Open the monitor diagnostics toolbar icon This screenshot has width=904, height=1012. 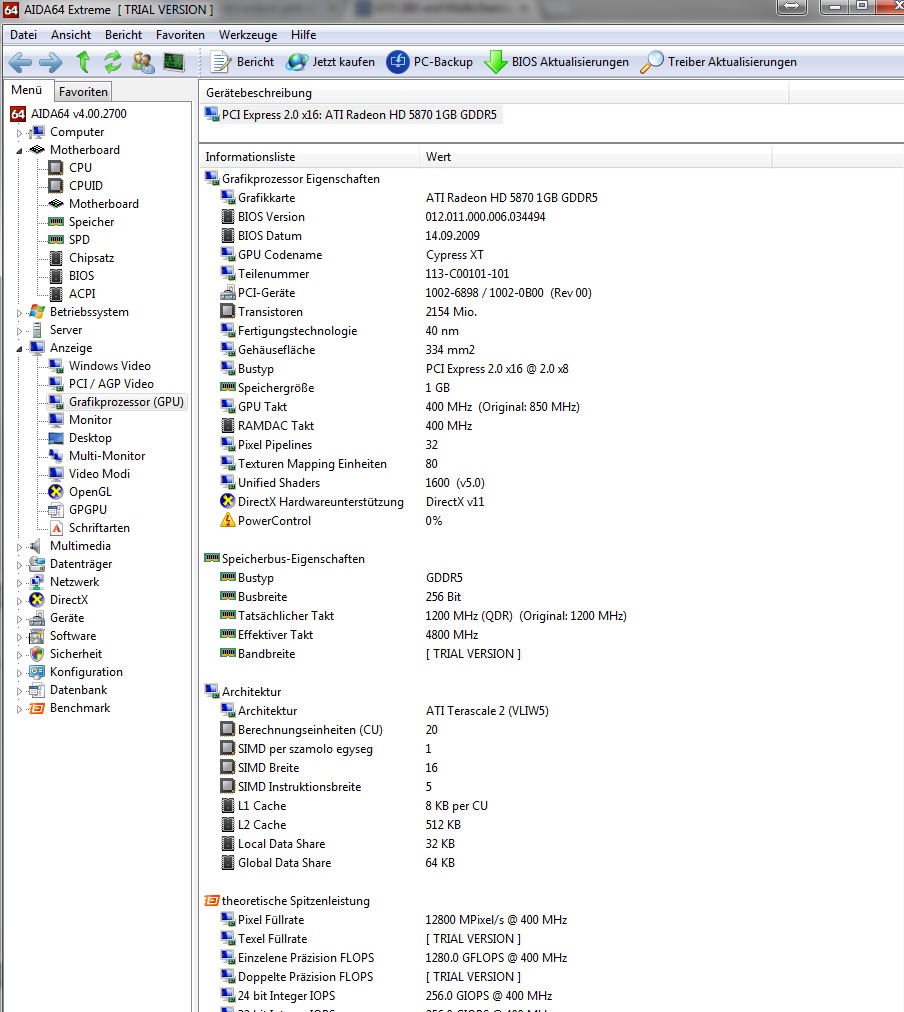tap(174, 62)
